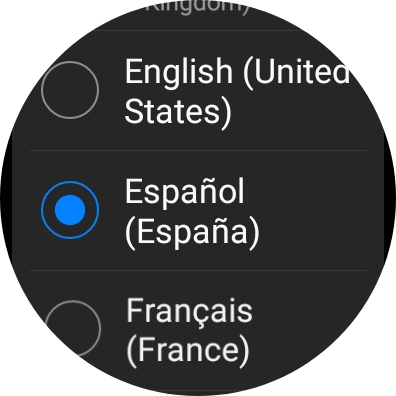Select the Français (France) radio button

(x=72, y=328)
